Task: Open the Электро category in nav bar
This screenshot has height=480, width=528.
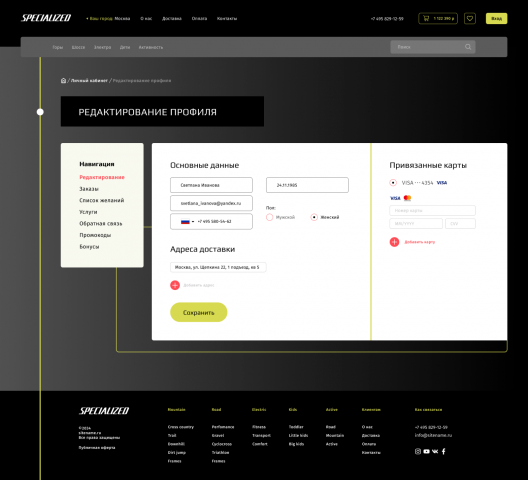Action: pyautogui.click(x=102, y=47)
